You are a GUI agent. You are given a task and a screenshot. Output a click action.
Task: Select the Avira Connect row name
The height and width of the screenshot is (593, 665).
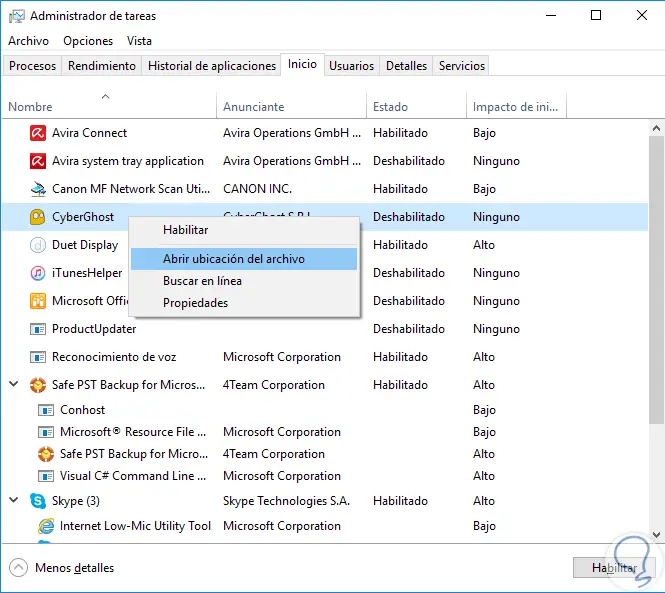pyautogui.click(x=89, y=133)
